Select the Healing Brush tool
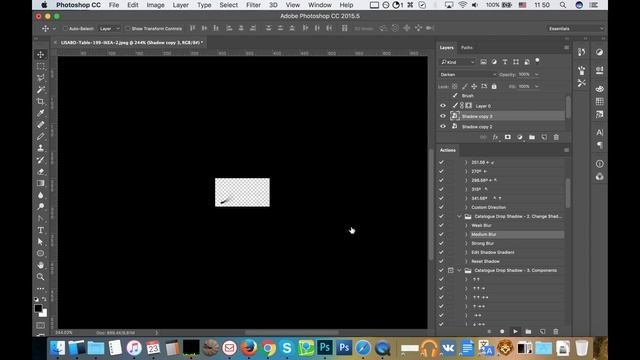This screenshot has width=640, height=360. click(x=40, y=125)
